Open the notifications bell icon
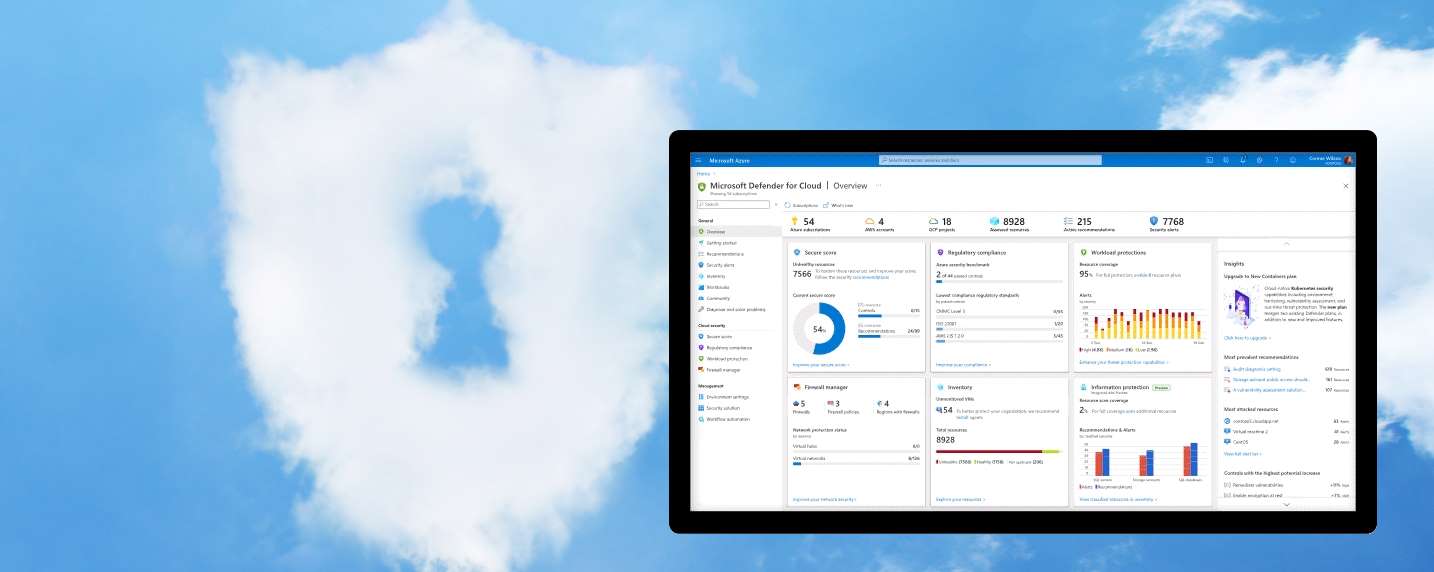This screenshot has height=572, width=1434. click(x=1243, y=160)
